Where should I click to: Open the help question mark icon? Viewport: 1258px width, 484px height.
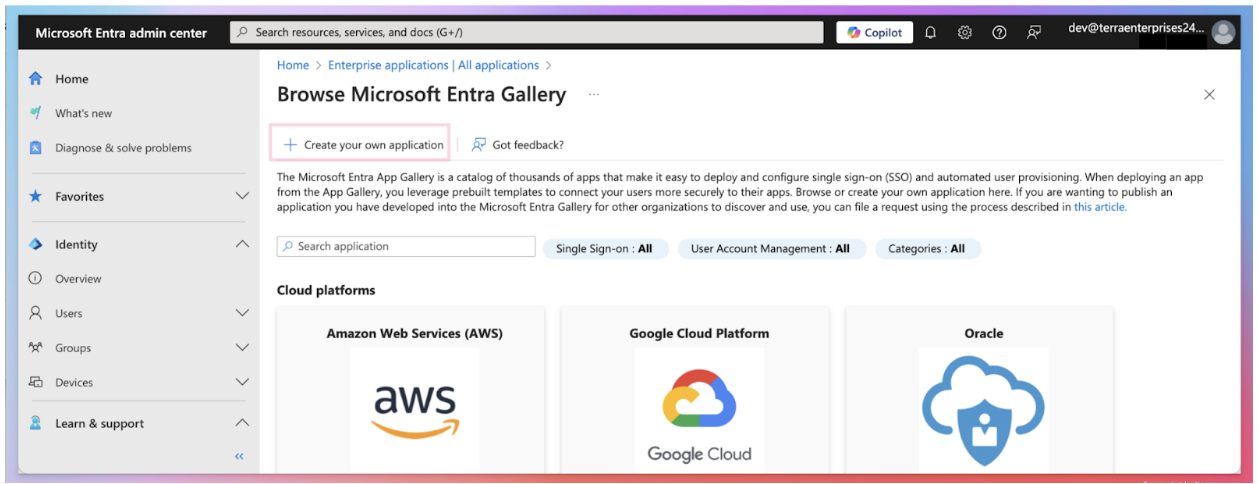pyautogui.click(x=999, y=32)
